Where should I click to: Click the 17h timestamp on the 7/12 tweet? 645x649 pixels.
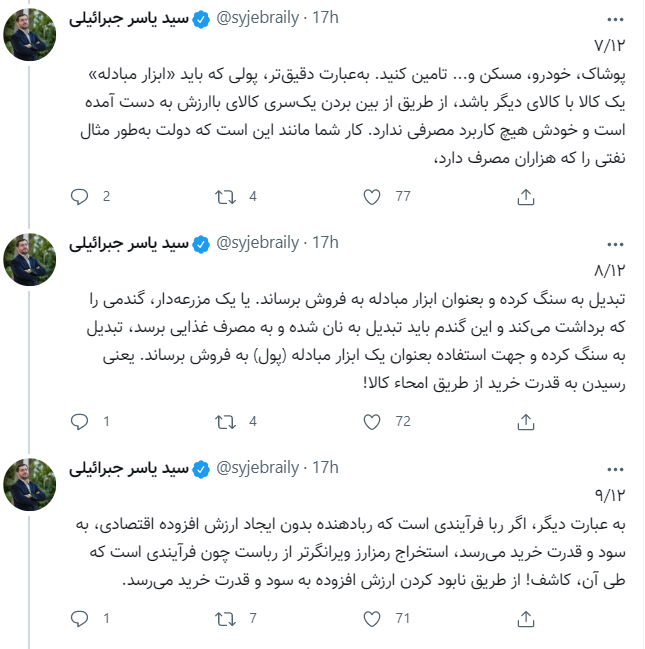(326, 19)
